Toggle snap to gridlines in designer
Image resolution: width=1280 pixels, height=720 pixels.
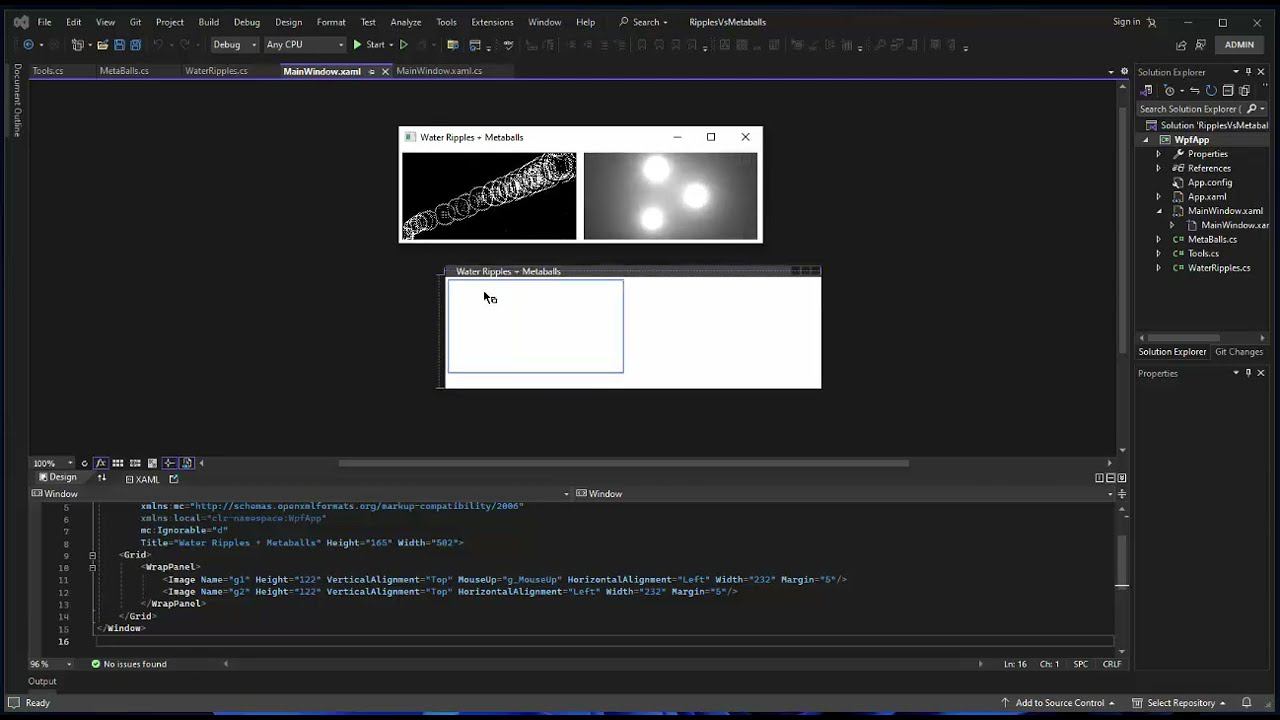135,463
